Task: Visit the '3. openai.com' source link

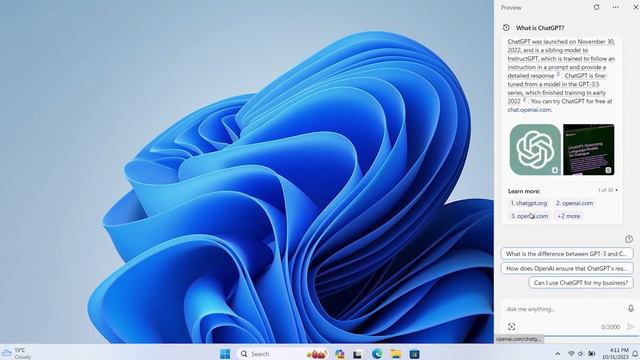Action: [x=529, y=216]
